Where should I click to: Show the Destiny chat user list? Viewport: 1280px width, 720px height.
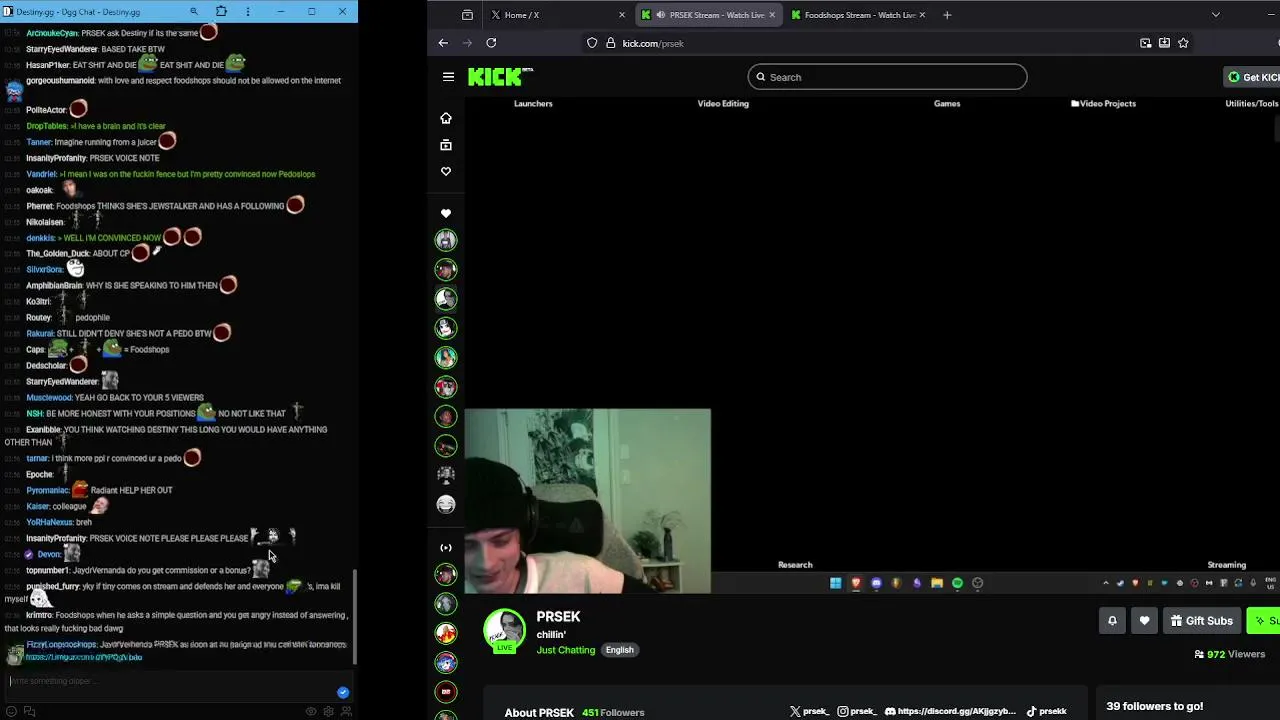coord(346,711)
